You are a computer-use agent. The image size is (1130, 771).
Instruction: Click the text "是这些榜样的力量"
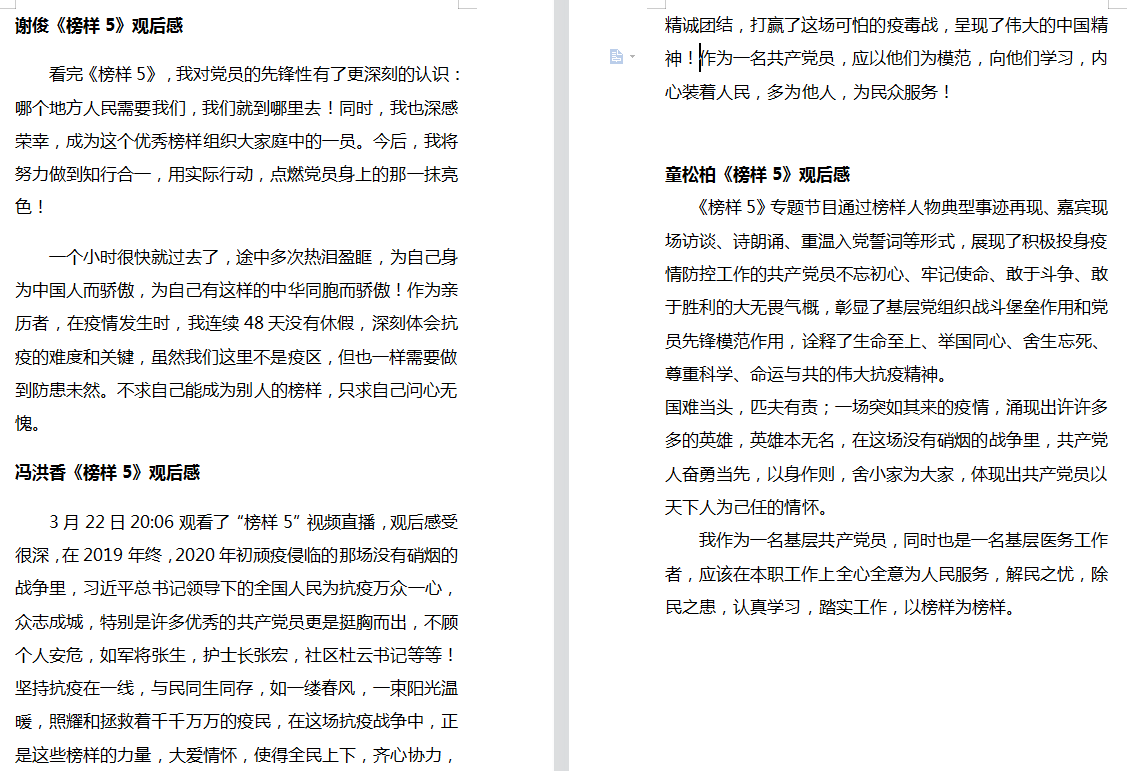coord(83,755)
